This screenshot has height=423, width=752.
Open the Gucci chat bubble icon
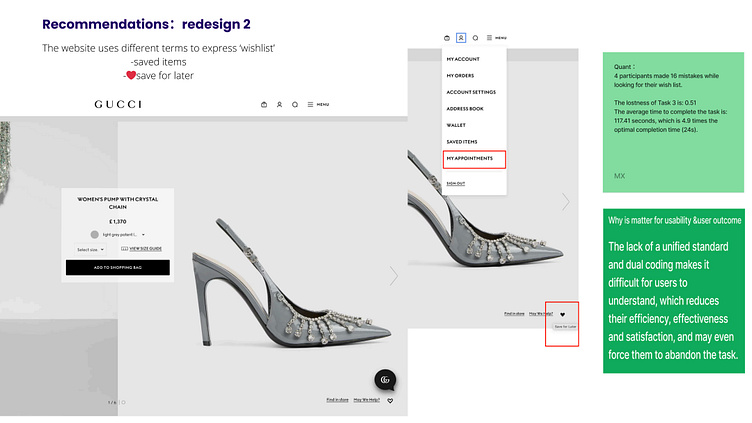pyautogui.click(x=385, y=380)
